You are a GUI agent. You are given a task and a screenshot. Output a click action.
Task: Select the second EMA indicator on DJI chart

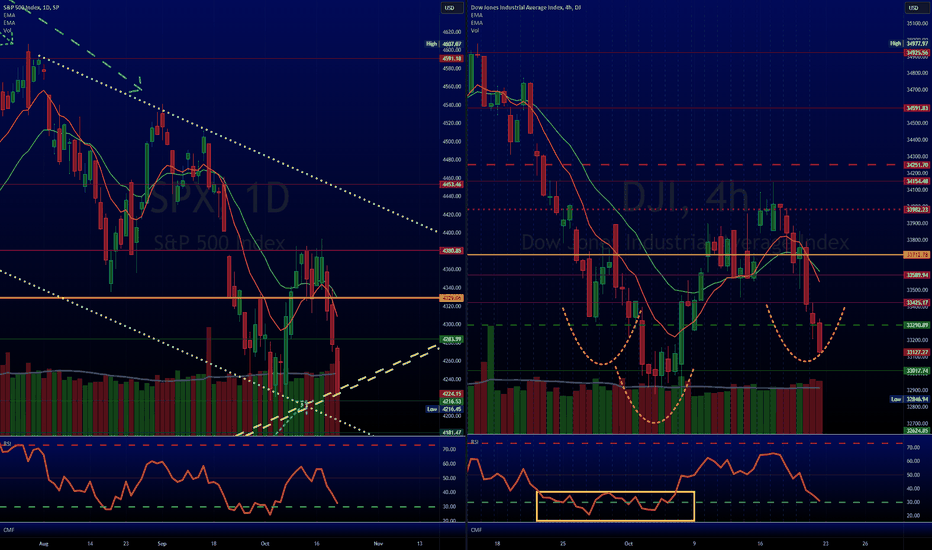tap(477, 23)
